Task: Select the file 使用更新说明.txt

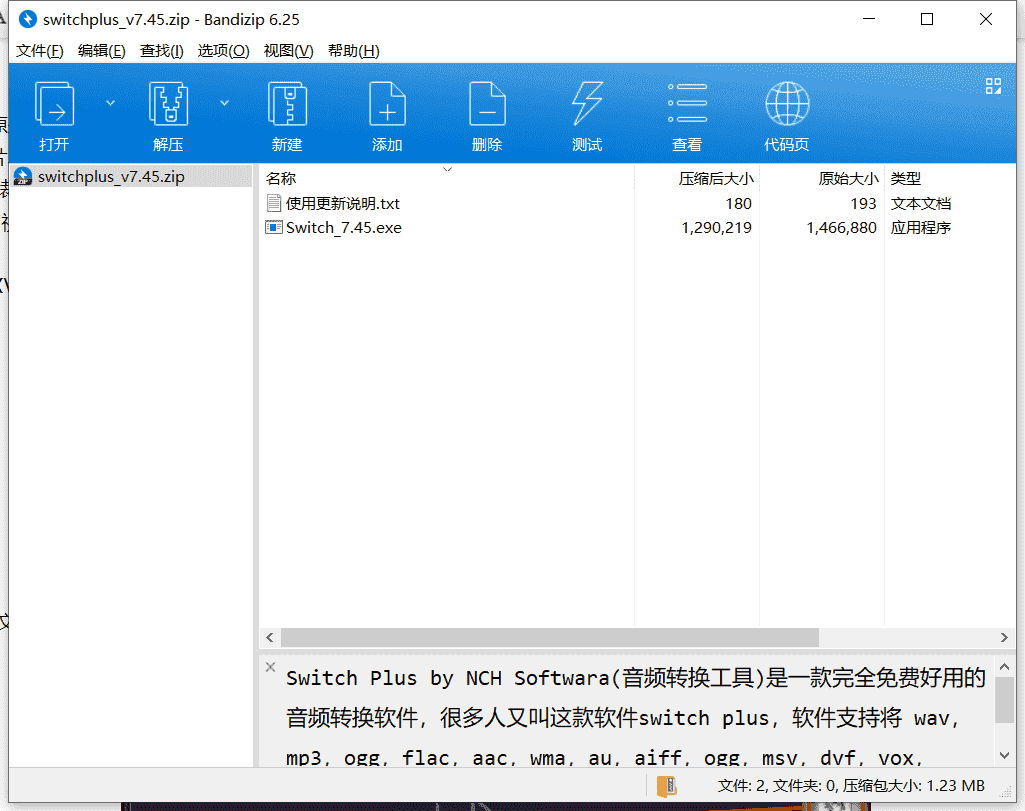Action: [x=343, y=204]
